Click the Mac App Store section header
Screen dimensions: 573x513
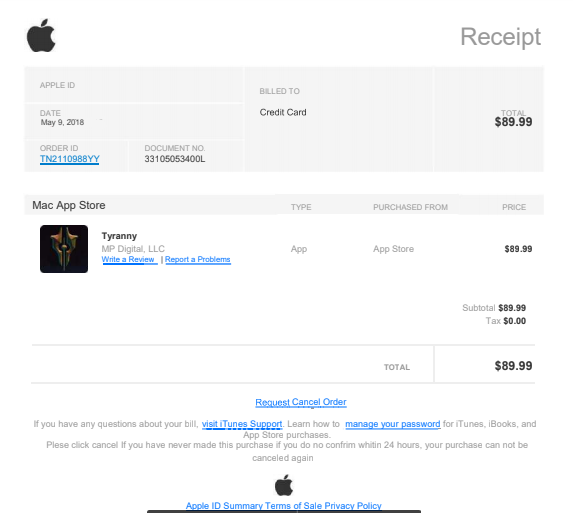(69, 205)
